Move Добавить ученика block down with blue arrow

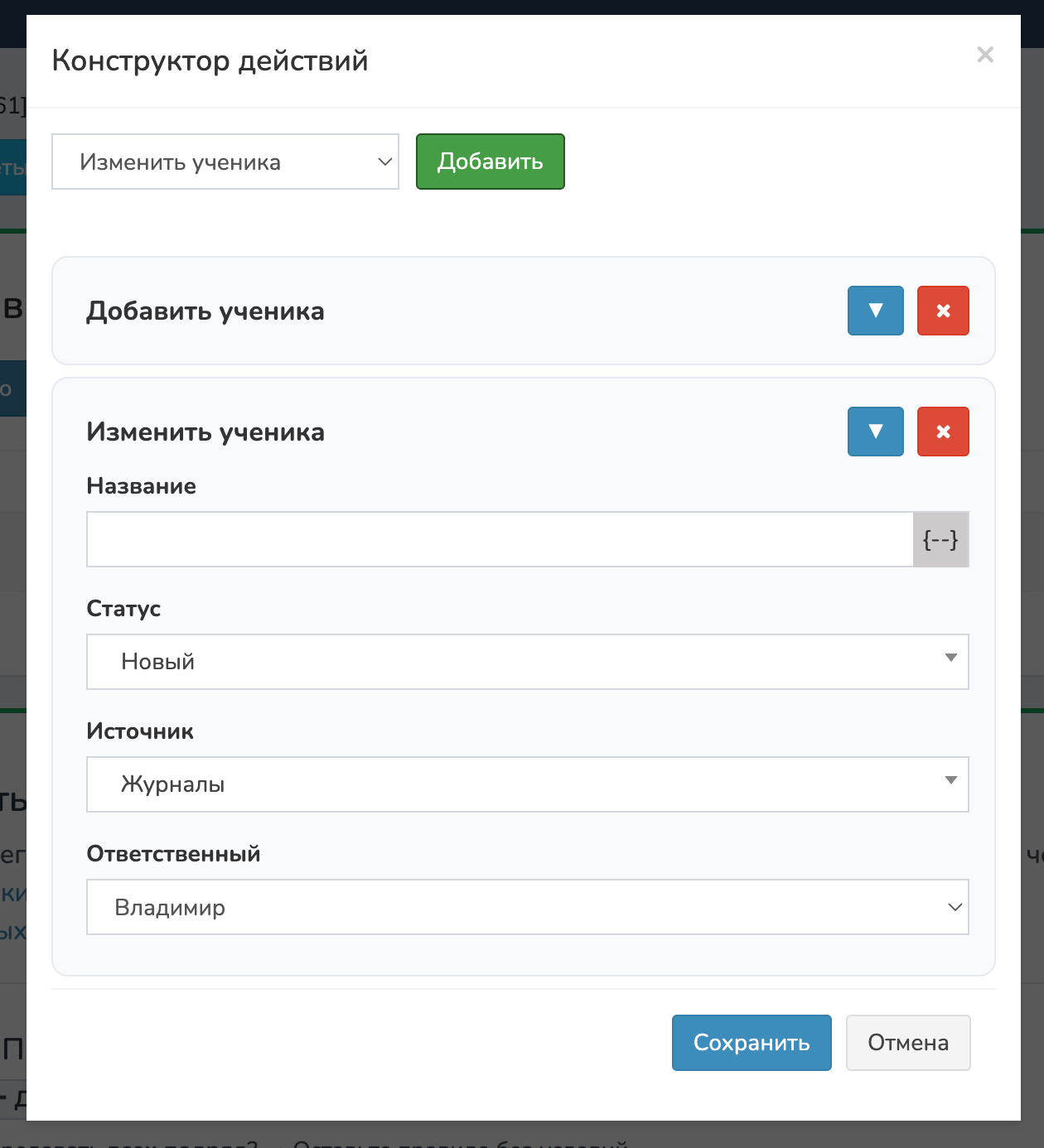point(875,311)
